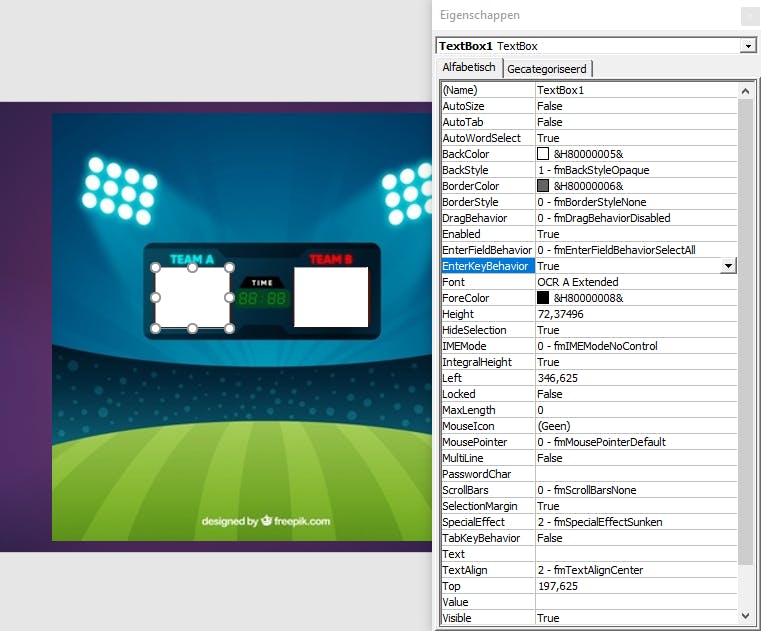Viewport: 761px width, 631px height.
Task: Select the Left property
Action: (x=488, y=379)
